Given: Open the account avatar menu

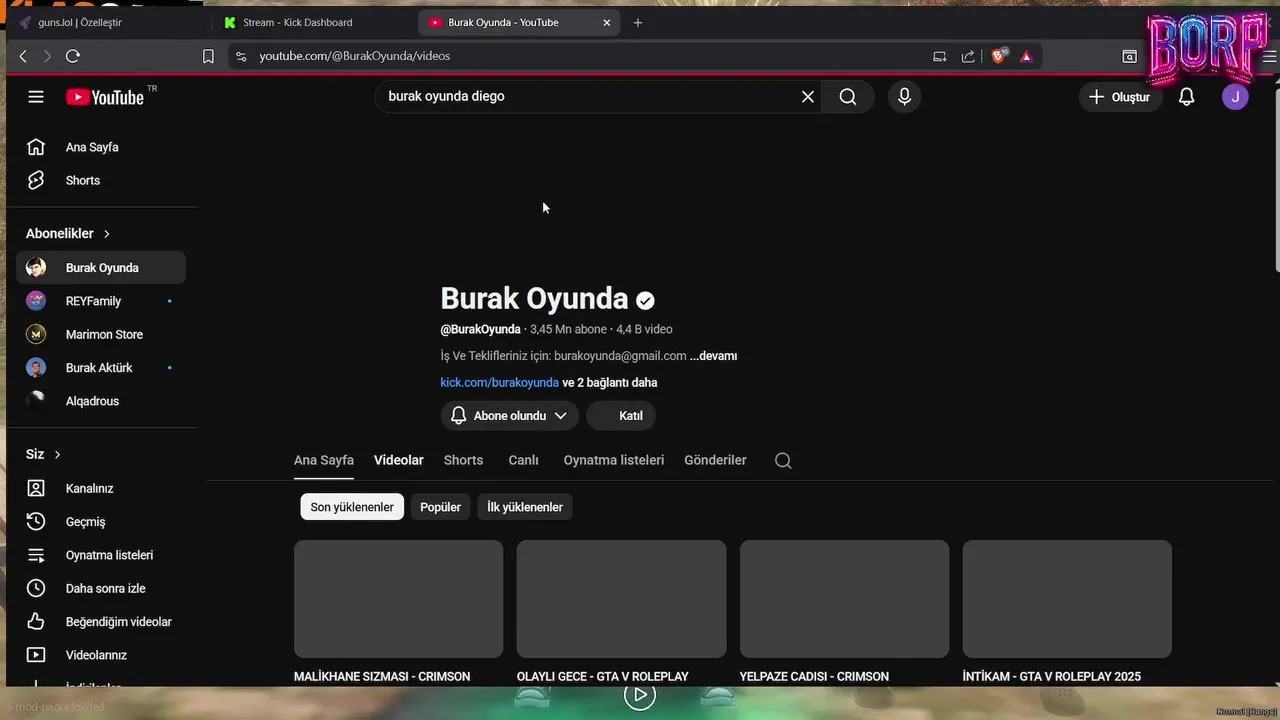Looking at the screenshot, I should [x=1235, y=97].
